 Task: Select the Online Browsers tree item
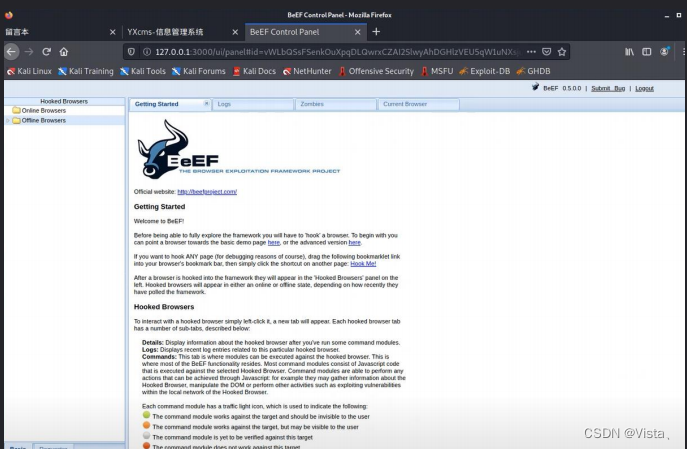coord(64,110)
